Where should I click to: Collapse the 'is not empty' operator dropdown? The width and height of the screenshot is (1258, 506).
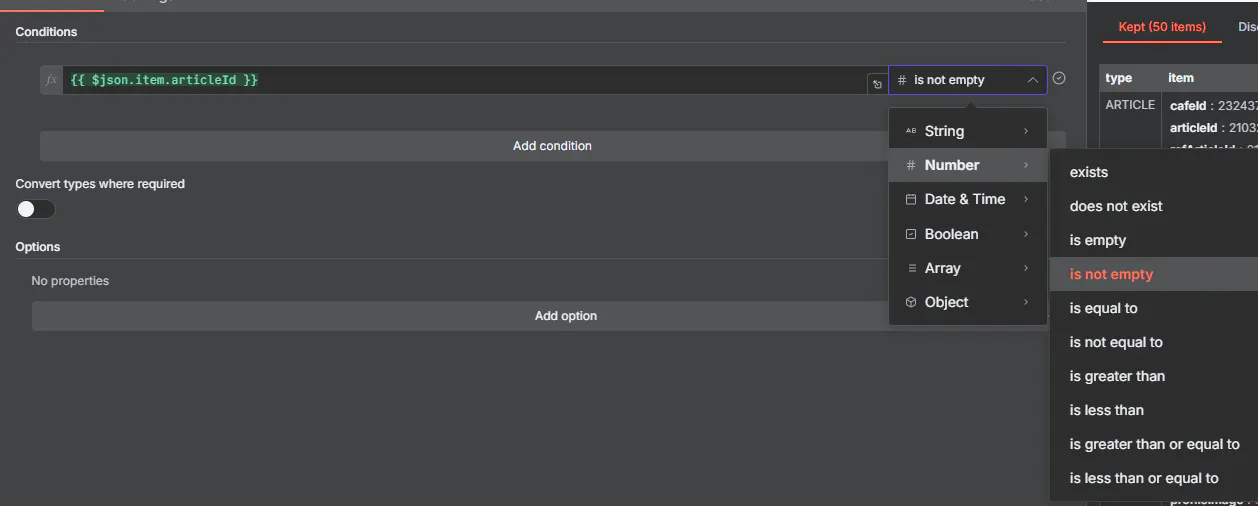coord(1032,80)
